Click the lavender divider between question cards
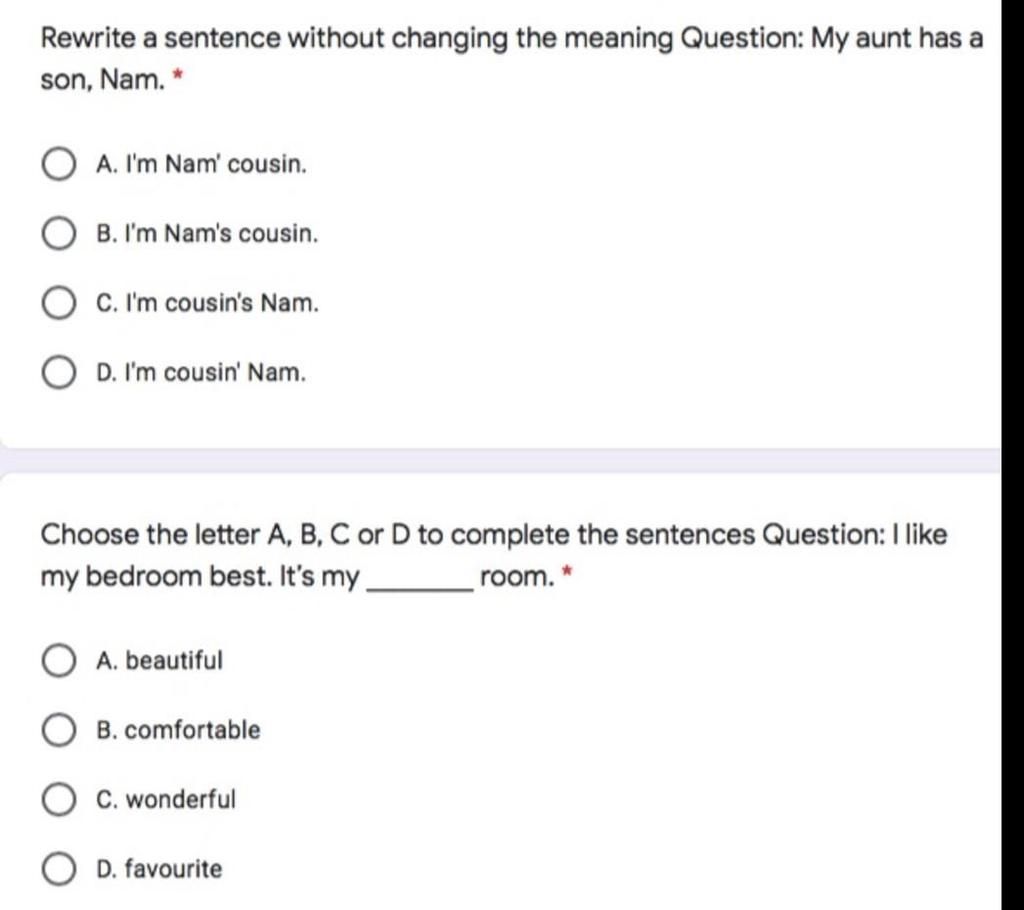Image resolution: width=1024 pixels, height=910 pixels. [x=500, y=461]
